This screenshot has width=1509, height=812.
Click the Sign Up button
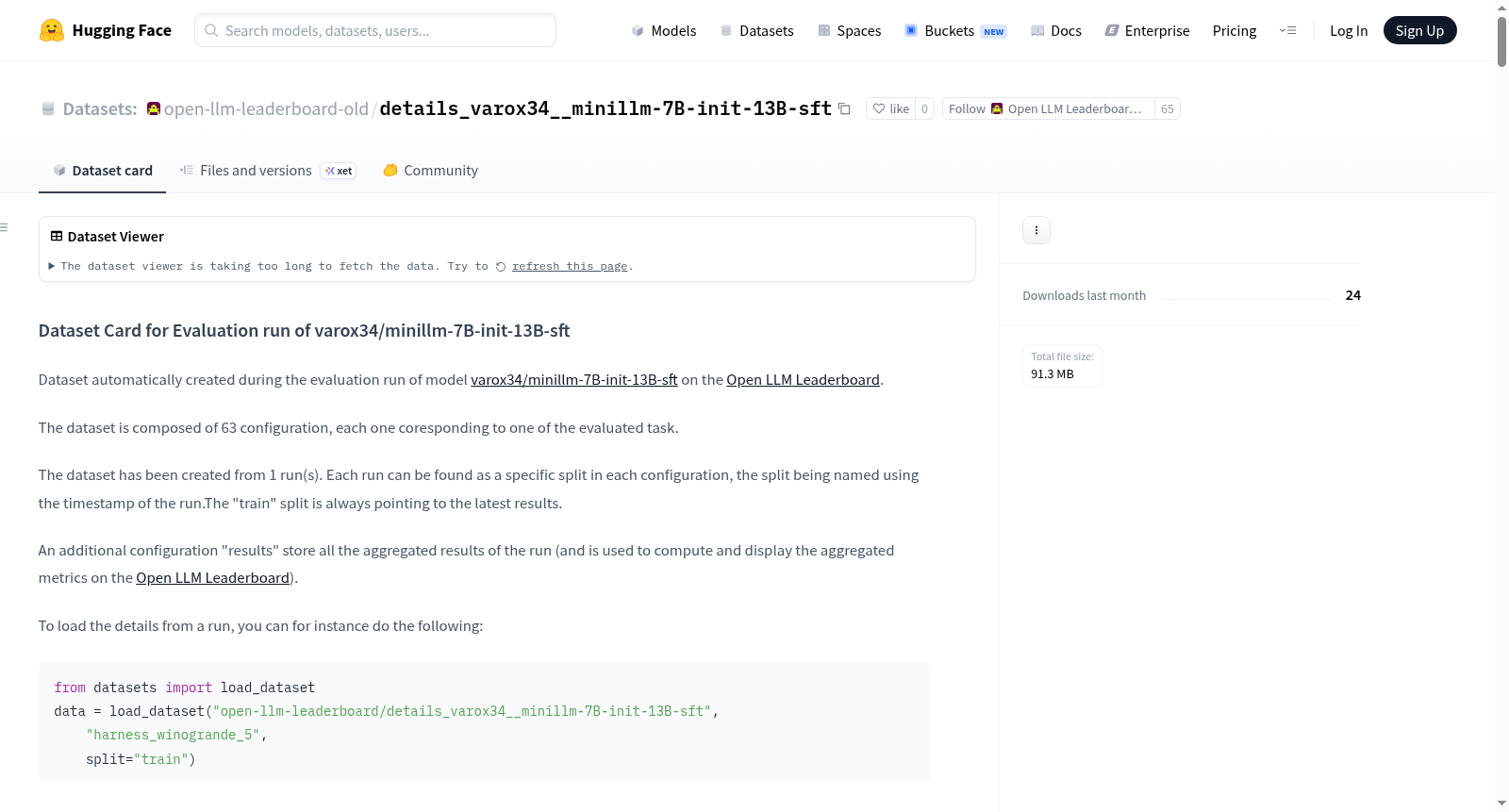[x=1419, y=30]
